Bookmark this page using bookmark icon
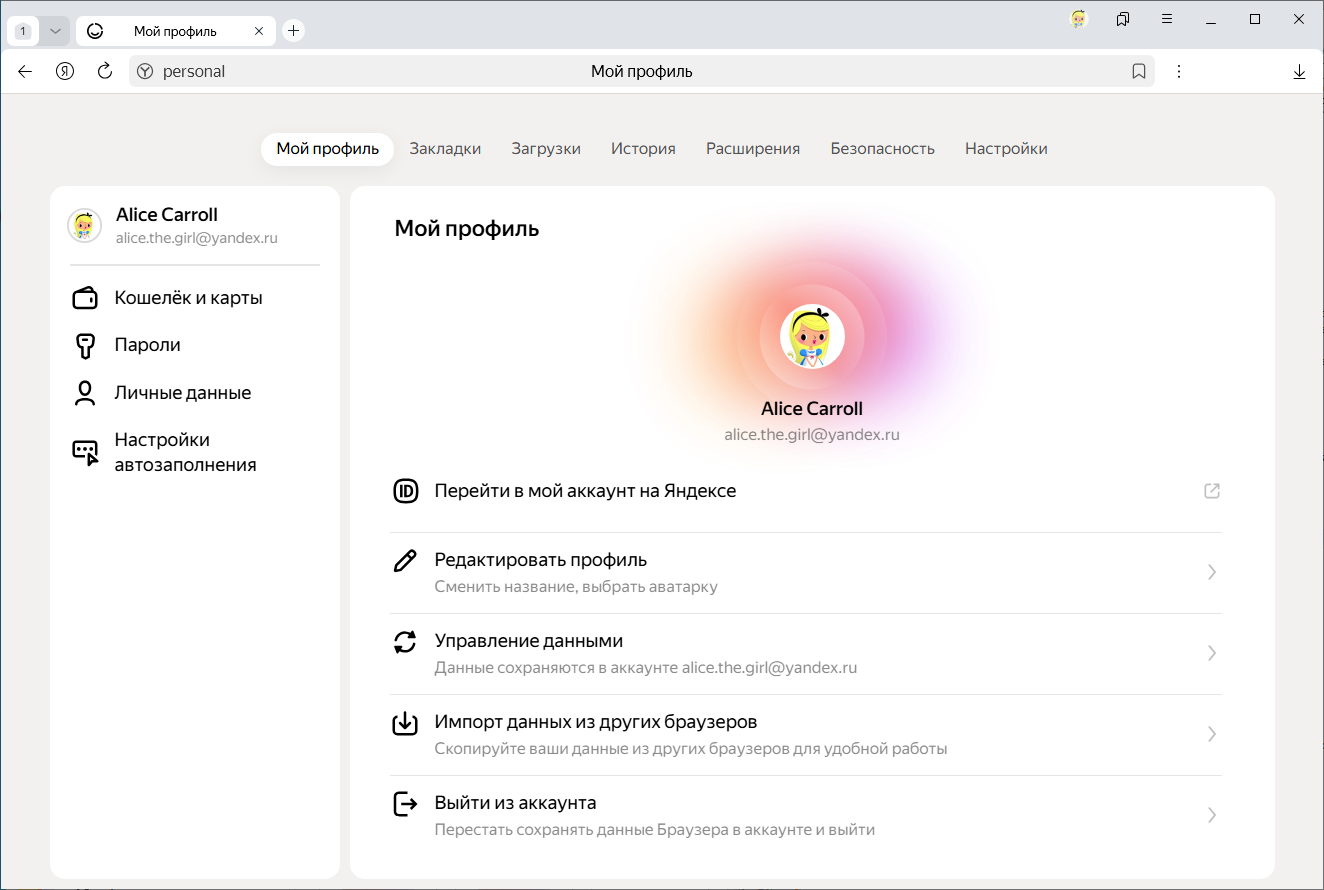 (x=1138, y=71)
